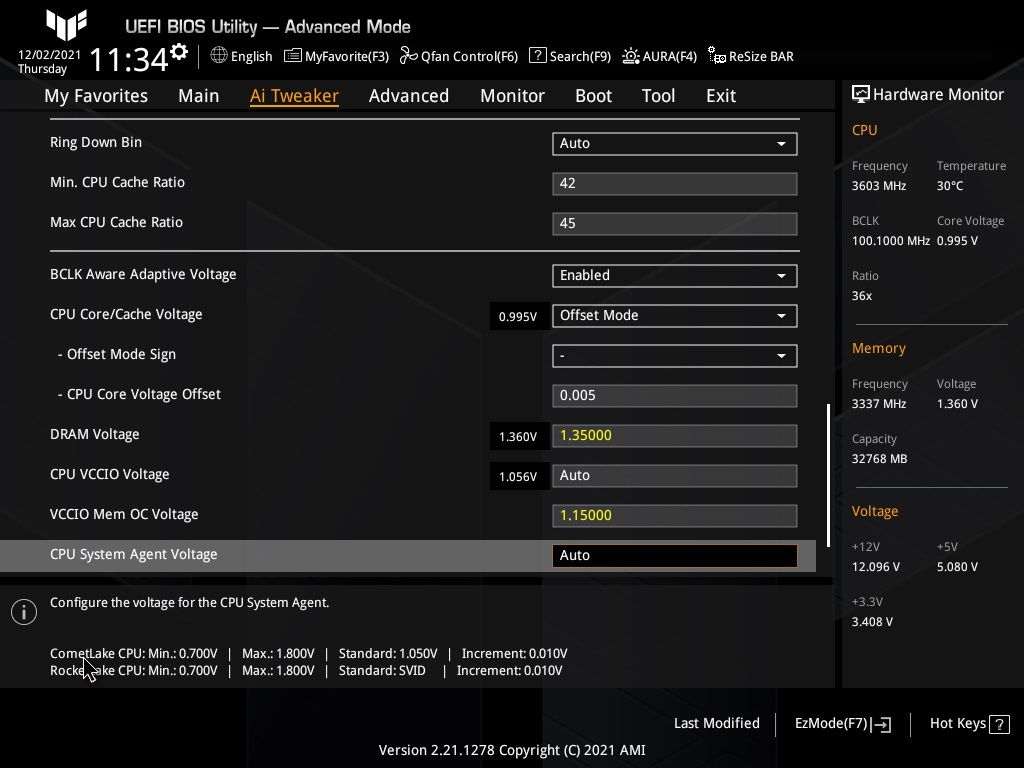
Task: Open the Offset Mode Sign dropdown
Action: pos(675,356)
